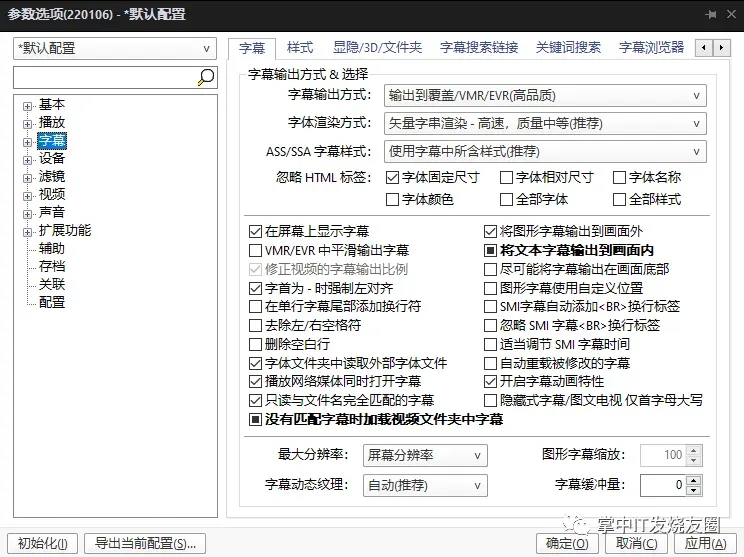Image resolution: width=744 pixels, height=557 pixels.
Task: Expand the 声音 tree node
Action: point(28,214)
